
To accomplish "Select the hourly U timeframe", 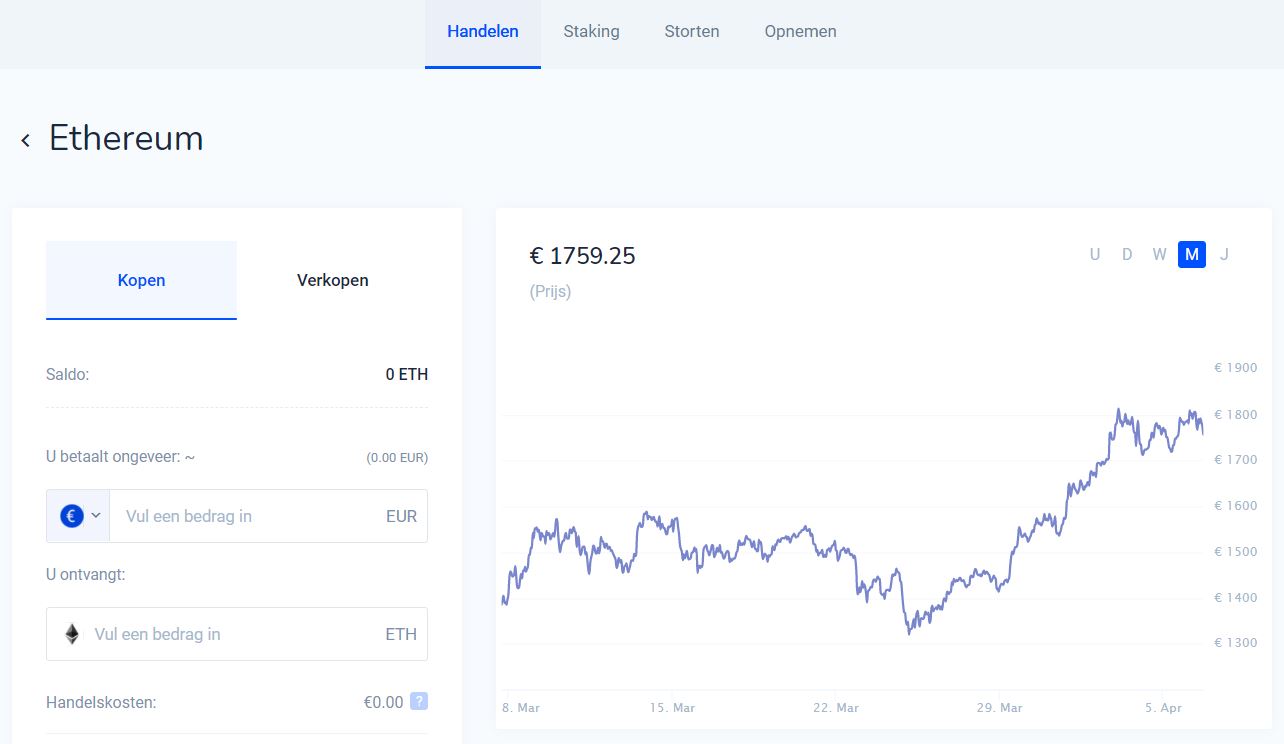I will [1095, 255].
